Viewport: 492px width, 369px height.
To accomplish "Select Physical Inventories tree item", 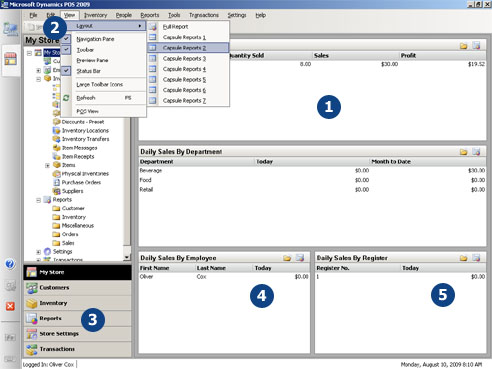I will tap(85, 174).
